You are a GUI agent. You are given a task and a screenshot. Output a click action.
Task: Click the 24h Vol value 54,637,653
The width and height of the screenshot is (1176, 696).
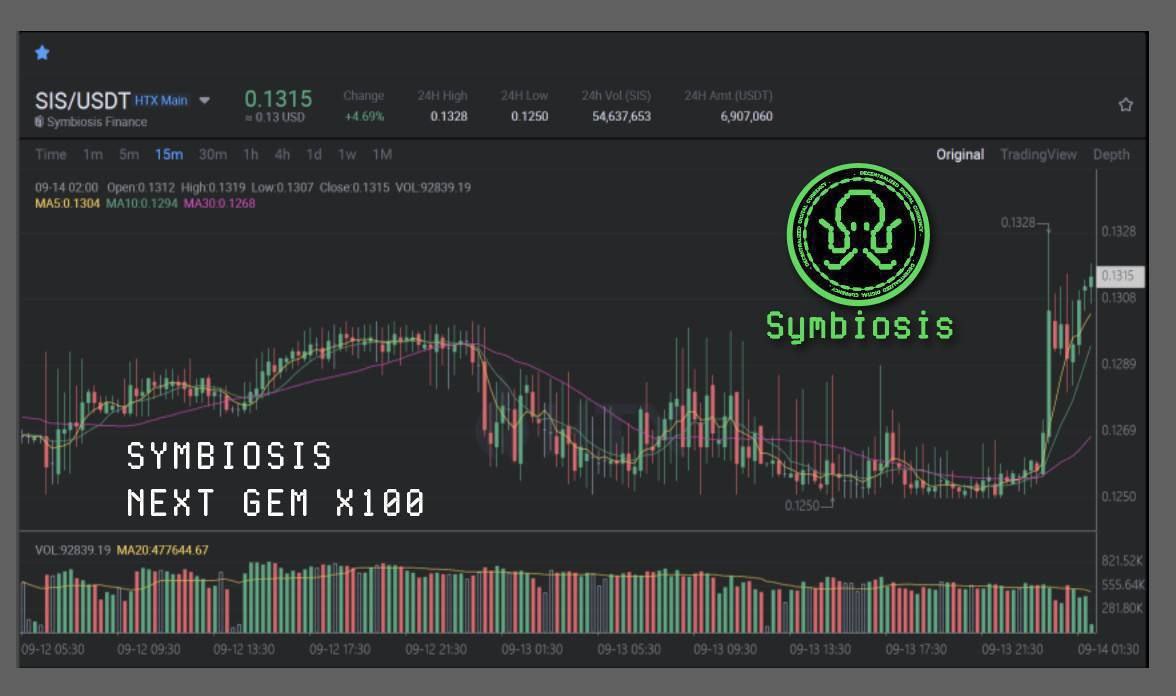622,116
